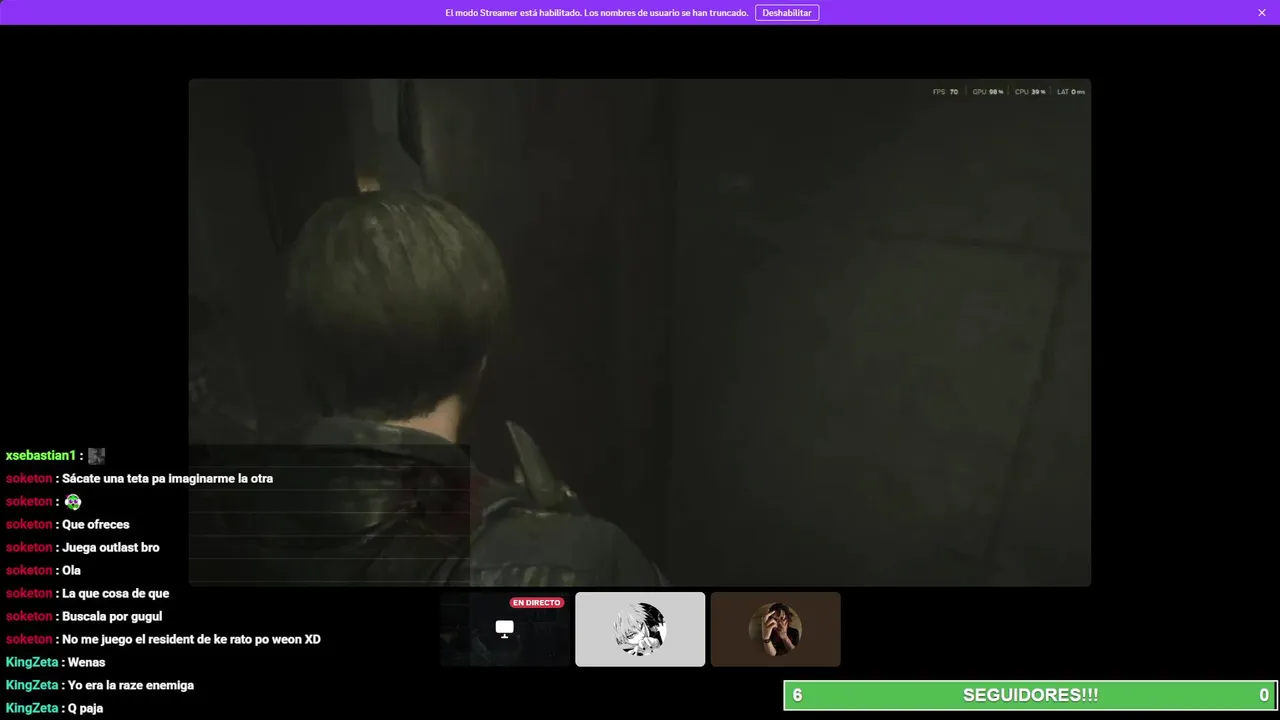
Task: Click the streamer mode enabled notice text
Action: 597,13
